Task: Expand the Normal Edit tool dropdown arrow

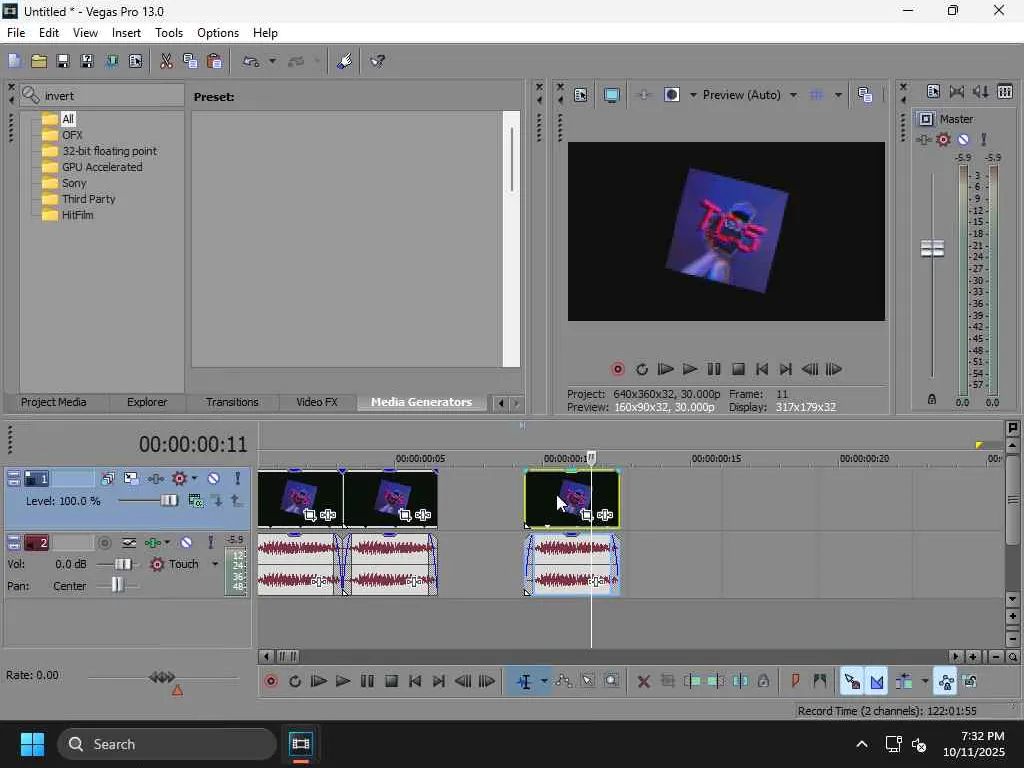Action: pos(544,682)
